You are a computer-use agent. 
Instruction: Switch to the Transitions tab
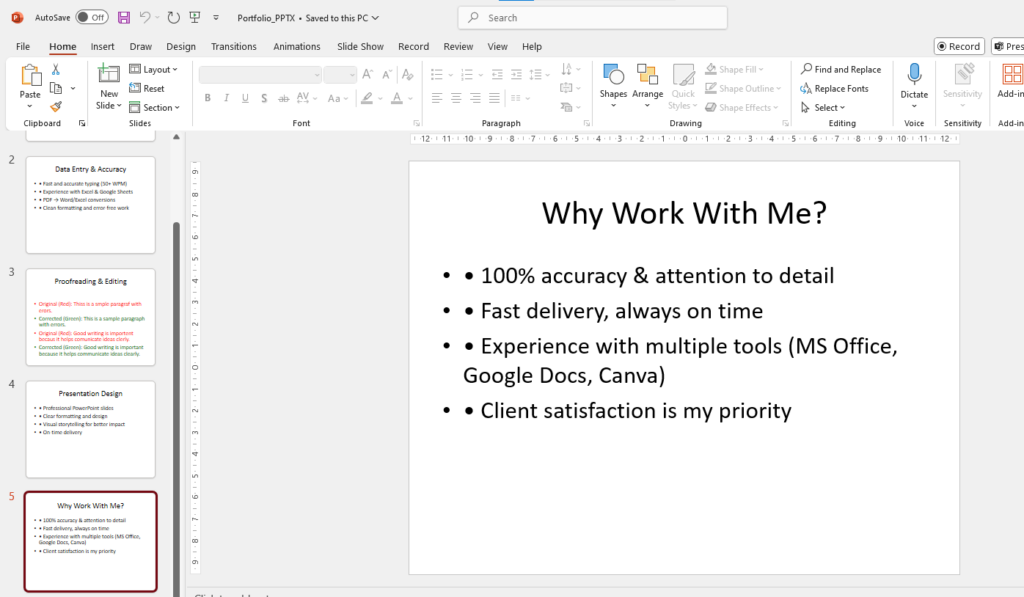(x=234, y=46)
